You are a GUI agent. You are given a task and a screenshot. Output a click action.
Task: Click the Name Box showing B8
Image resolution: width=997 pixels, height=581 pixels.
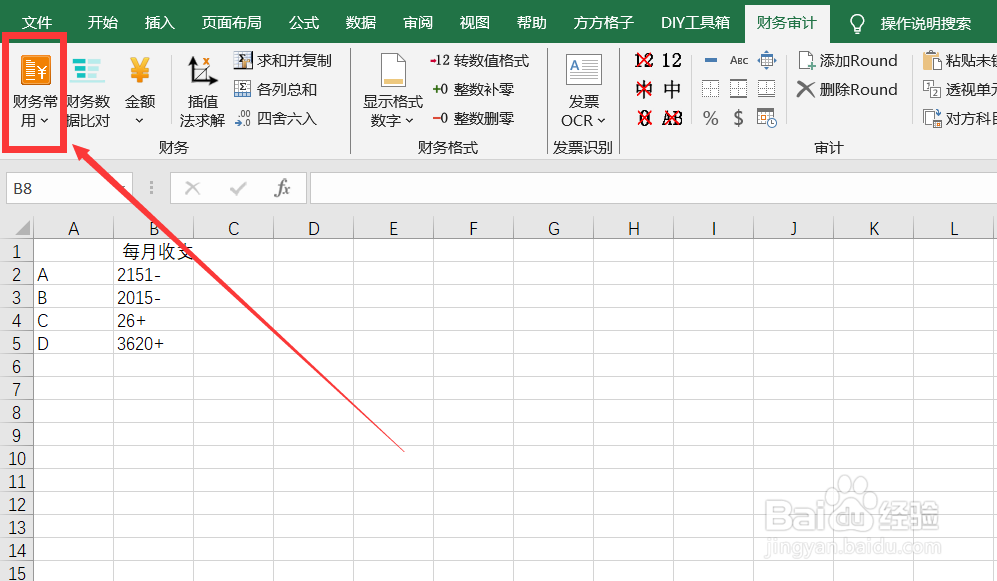point(69,188)
